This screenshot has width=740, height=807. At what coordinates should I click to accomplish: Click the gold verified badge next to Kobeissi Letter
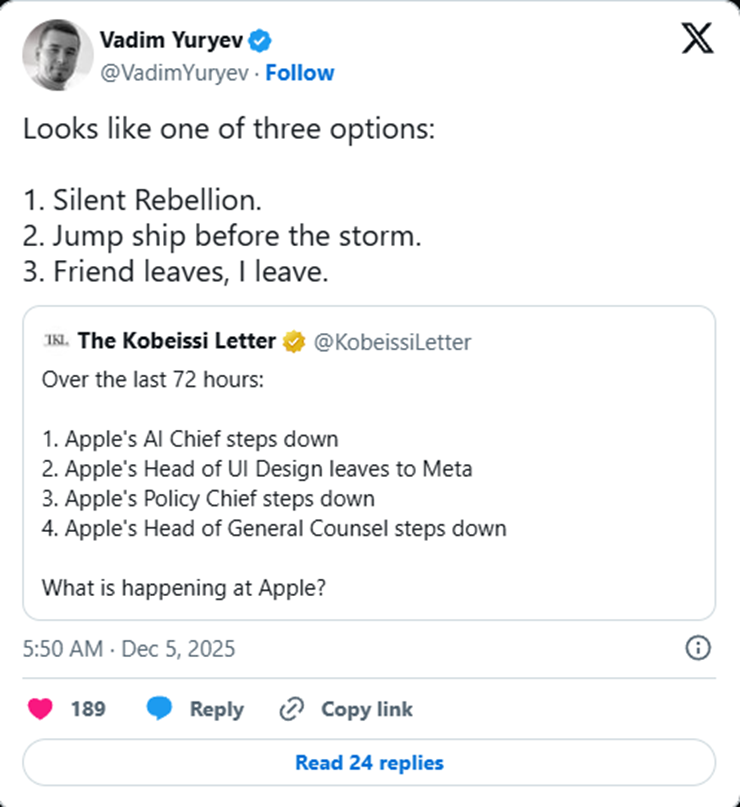(x=292, y=341)
